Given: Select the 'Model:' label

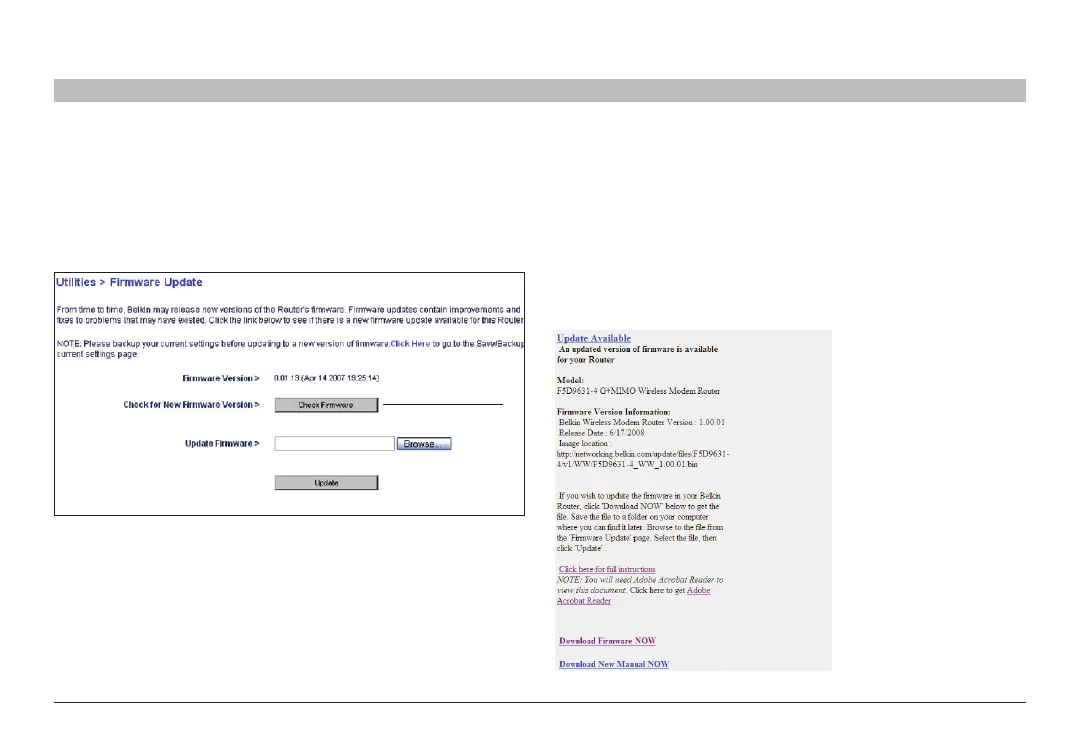Looking at the screenshot, I should point(570,380).
